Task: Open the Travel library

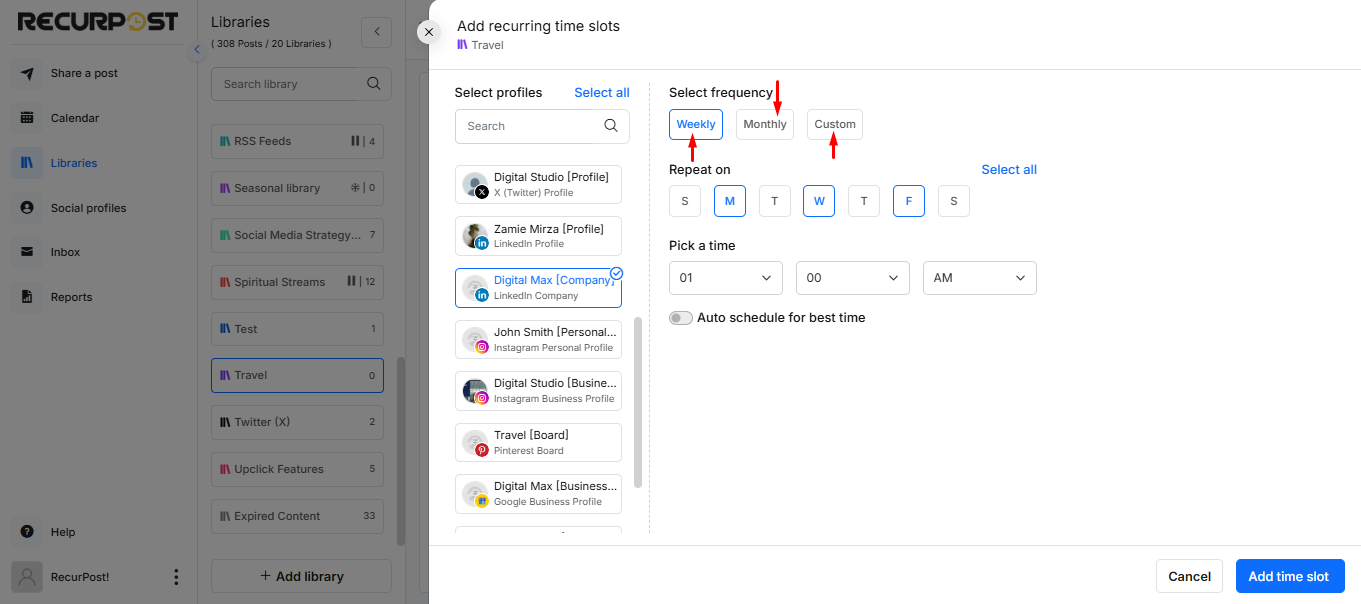Action: click(297, 375)
